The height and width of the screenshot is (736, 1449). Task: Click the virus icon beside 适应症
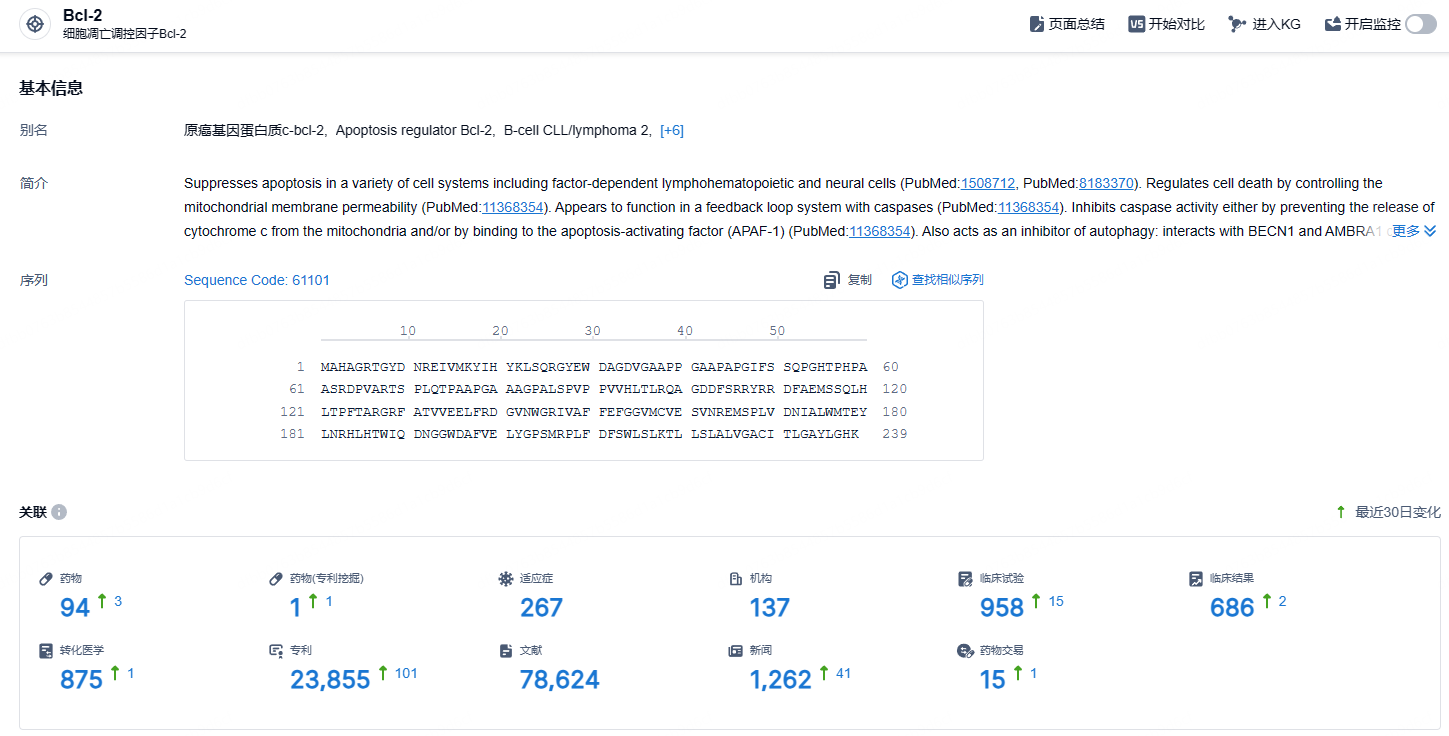click(x=505, y=578)
